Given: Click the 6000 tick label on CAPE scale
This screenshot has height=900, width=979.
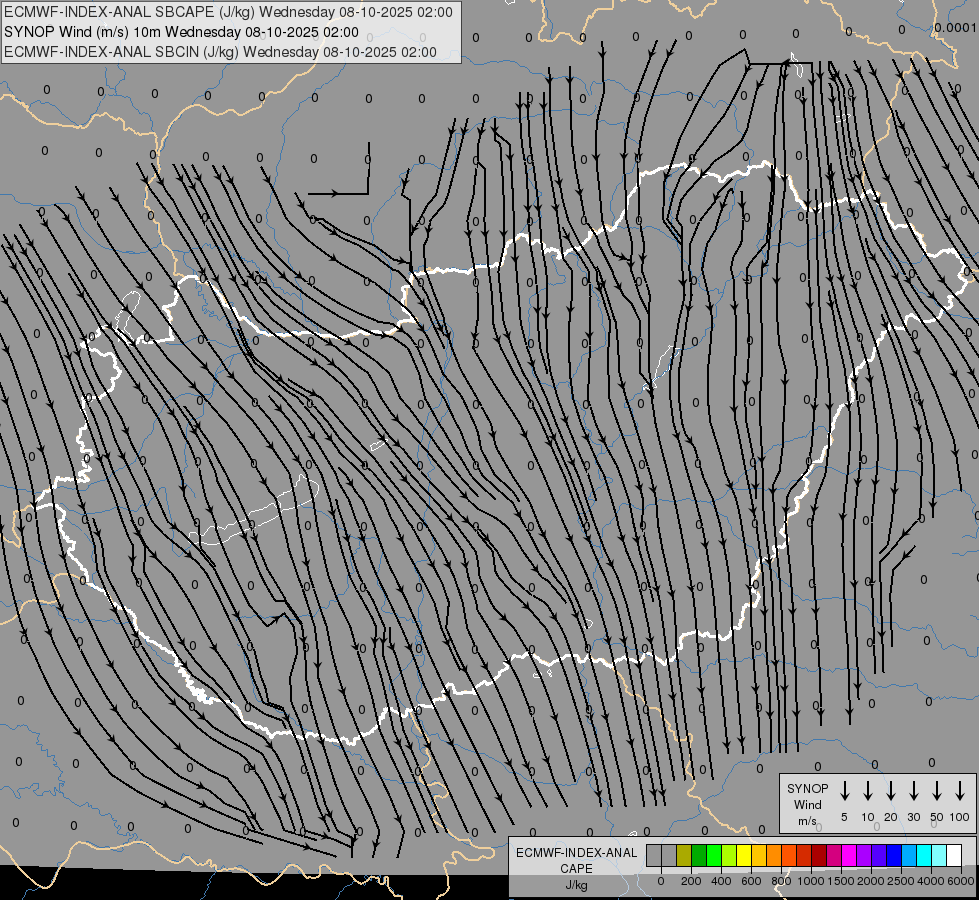Looking at the screenshot, I should point(961,881).
